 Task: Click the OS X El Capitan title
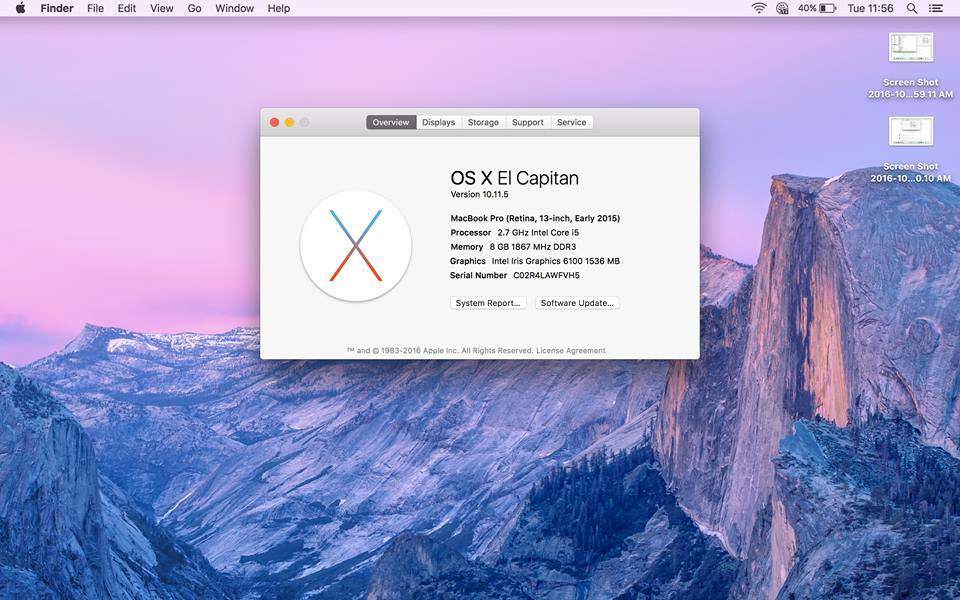(x=514, y=178)
